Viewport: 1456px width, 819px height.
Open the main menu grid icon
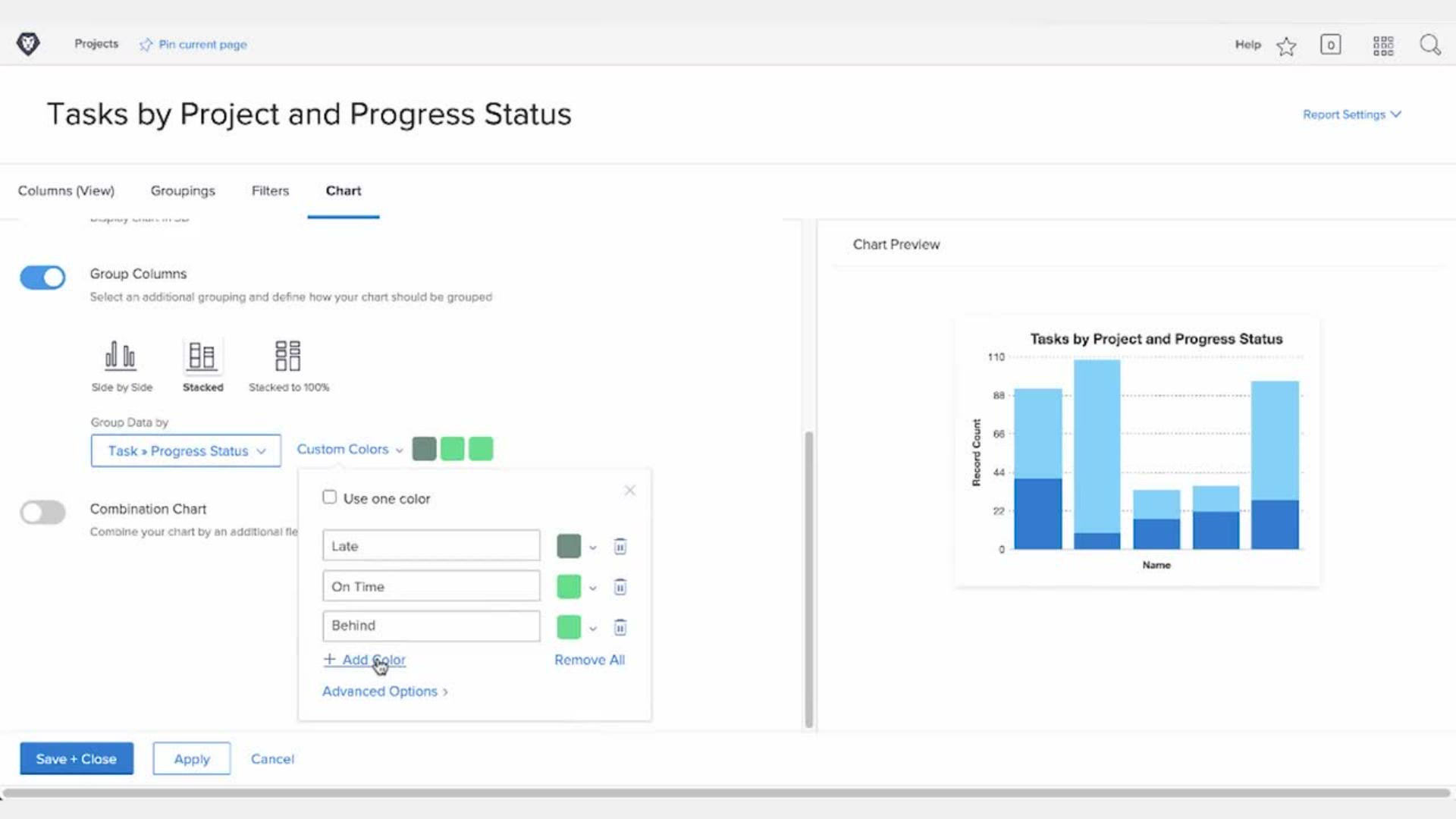[1382, 45]
